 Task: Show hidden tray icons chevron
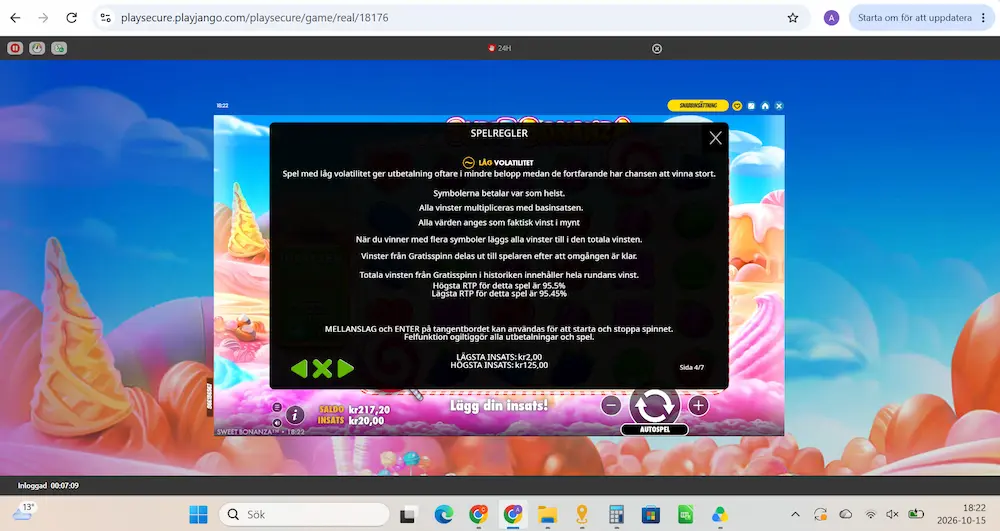coord(795,514)
